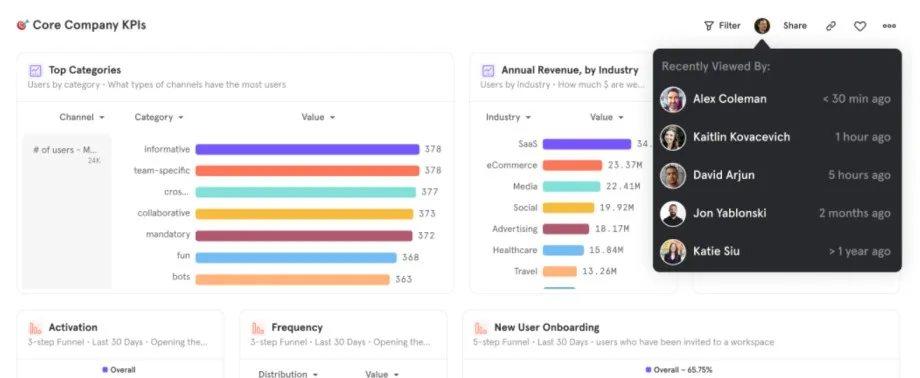The width and height of the screenshot is (920, 378).
Task: Select the '# of users' channel cell
Action: (x=67, y=211)
